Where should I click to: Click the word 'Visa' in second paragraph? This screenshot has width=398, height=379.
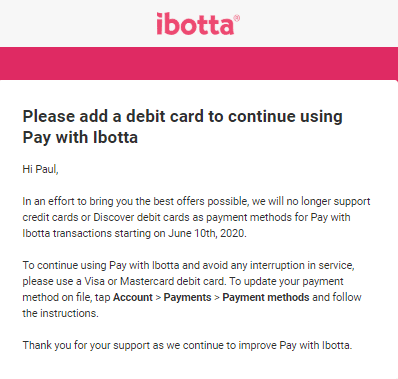click(94, 281)
